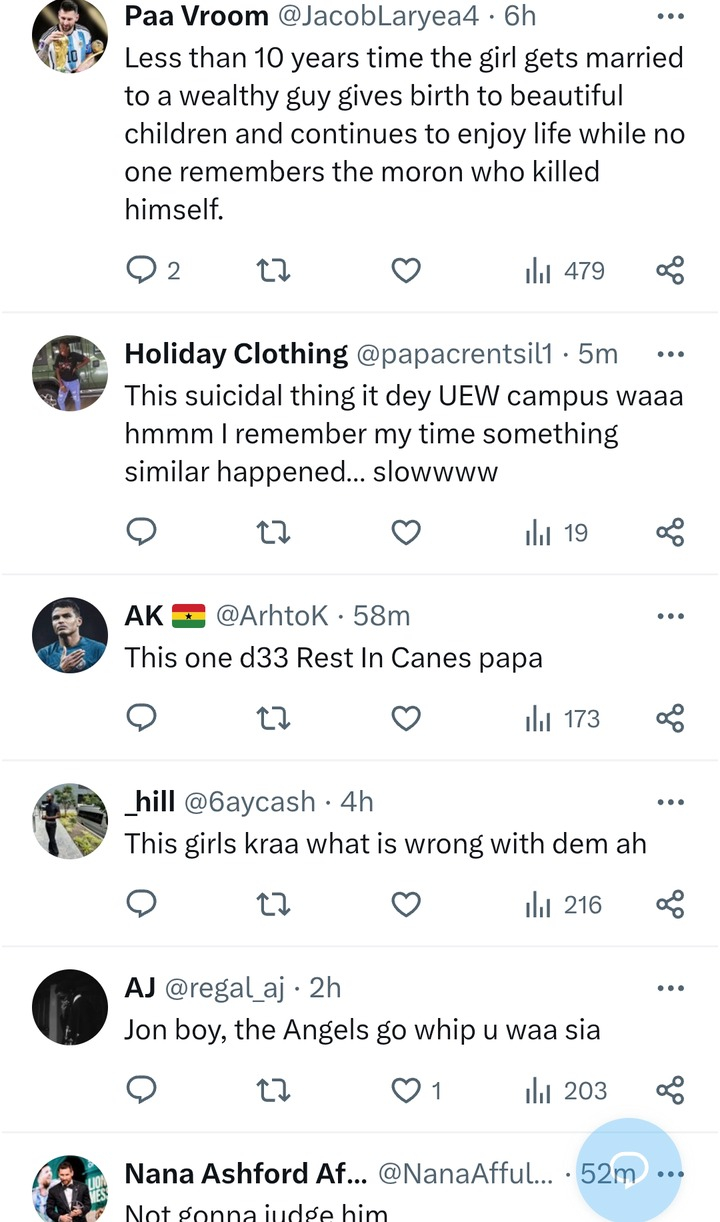
Task: Like Holiday Clothing's tweet
Action: 405,533
